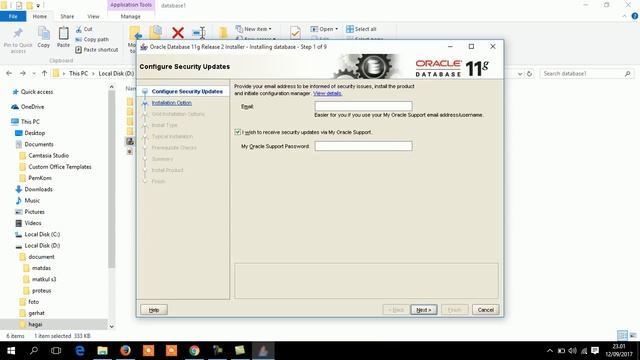Click the taskbar Search icon
This screenshot has height=360, width=640.
pyautogui.click(x=34, y=351)
